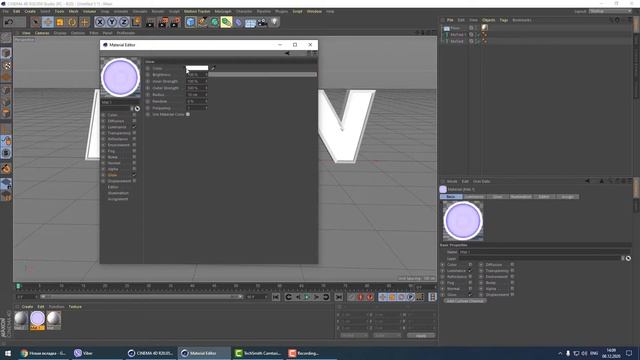Open TechSmith Camtasia from taskbar
Screen dimensions: 640x360
coord(258,353)
